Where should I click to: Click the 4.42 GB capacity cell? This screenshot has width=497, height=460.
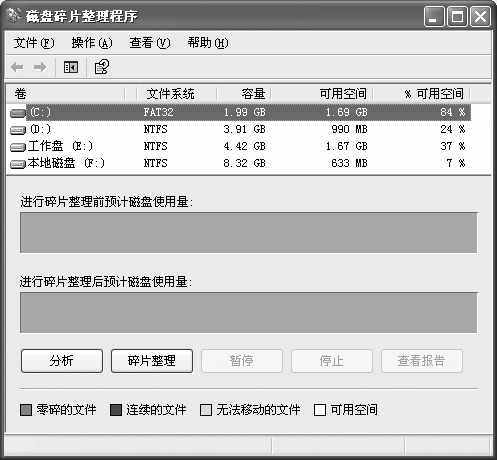coord(244,146)
